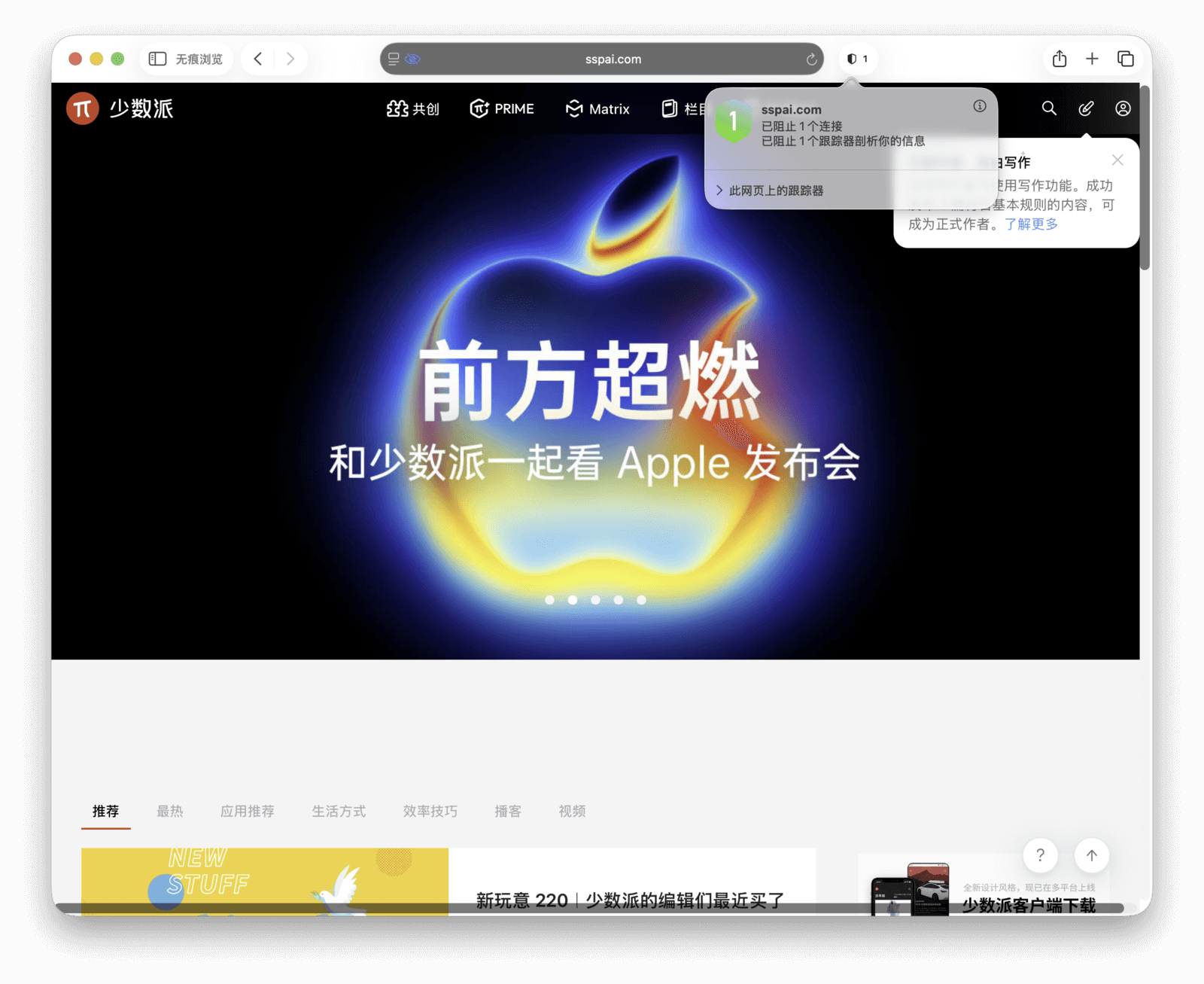The image size is (1204, 984).
Task: Switch to the 最热 tab
Action: pos(169,811)
